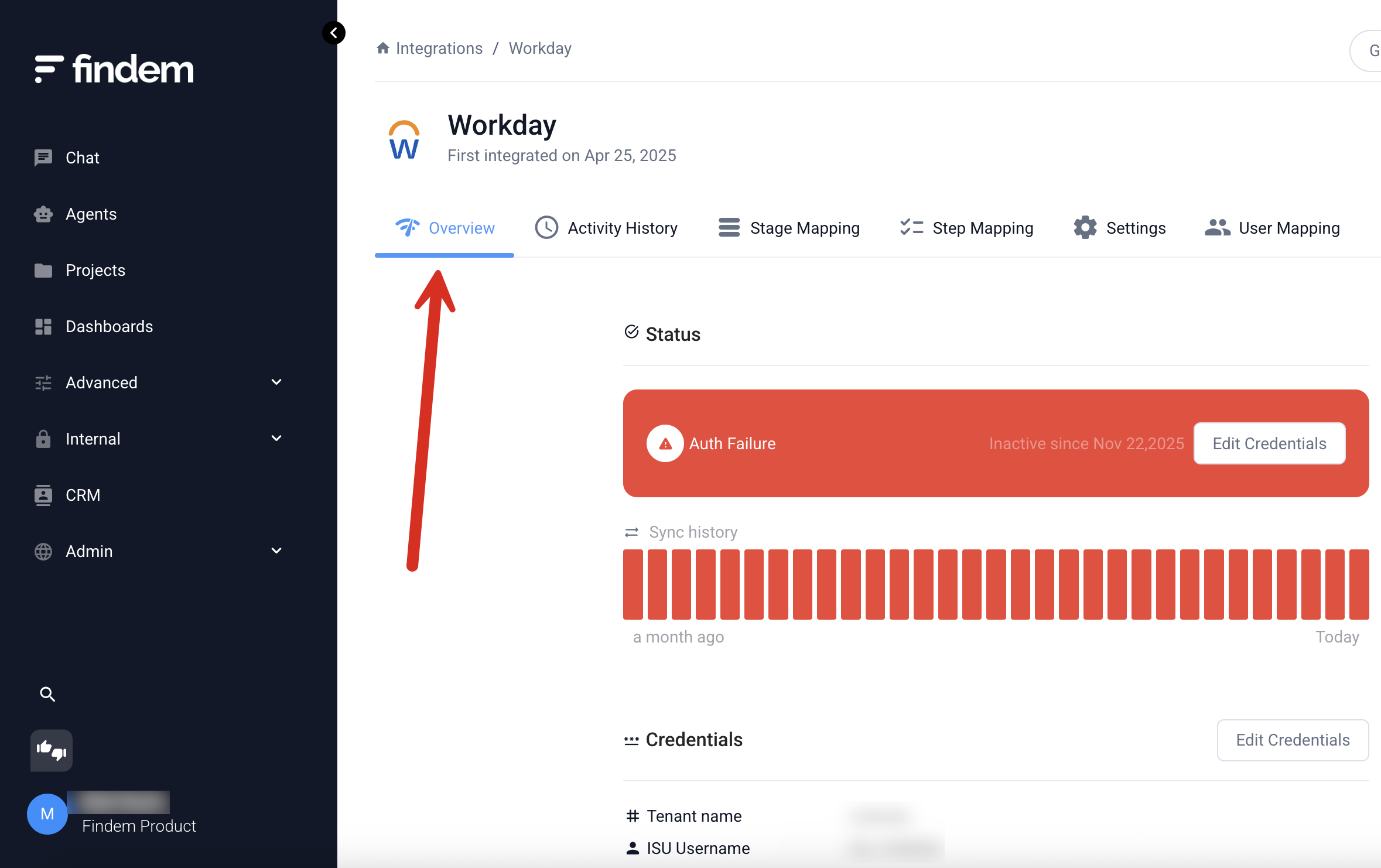Open the Agents section
Screen dimensions: 1381x868
click(x=91, y=214)
